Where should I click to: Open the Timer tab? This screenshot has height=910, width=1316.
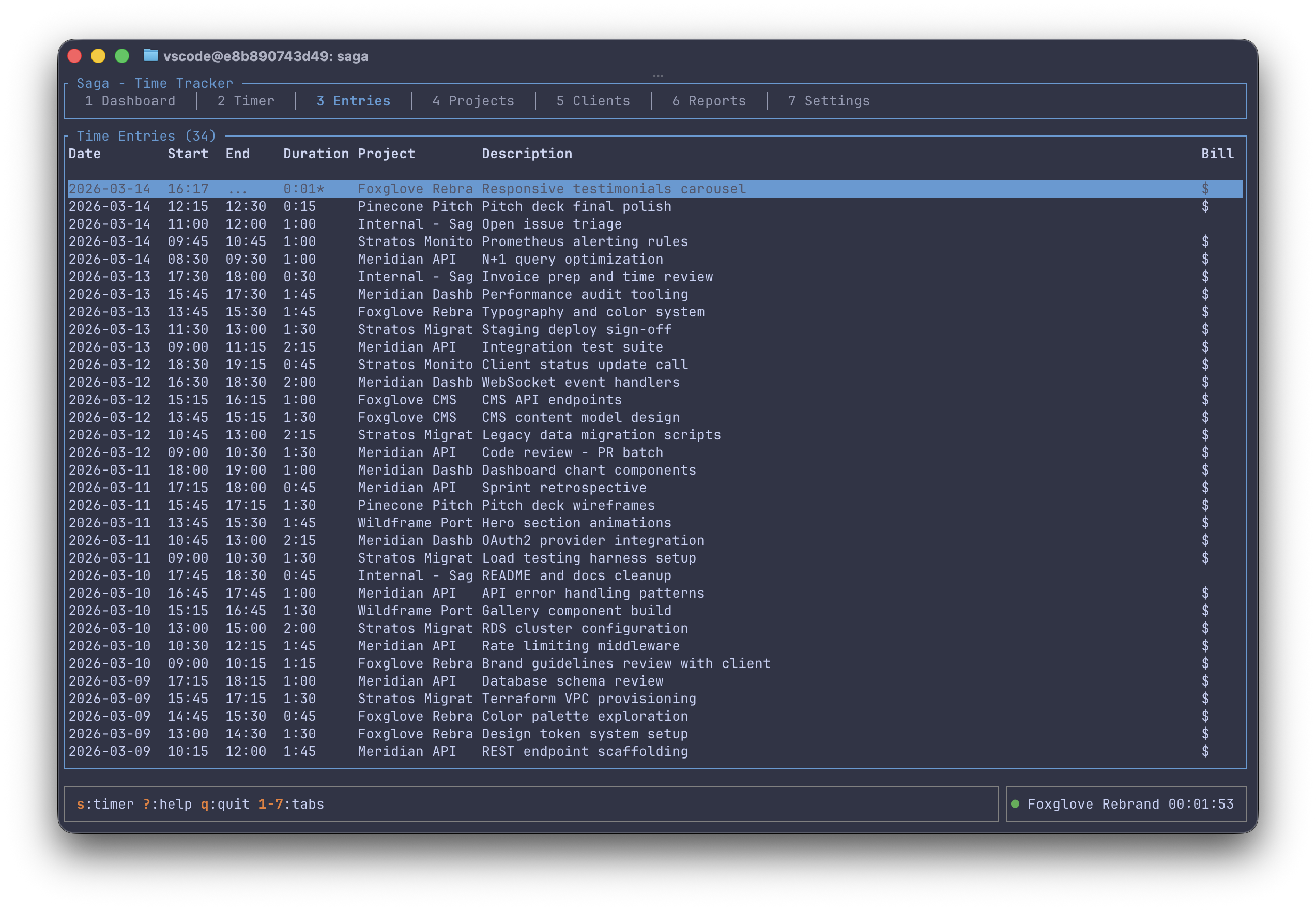[246, 101]
